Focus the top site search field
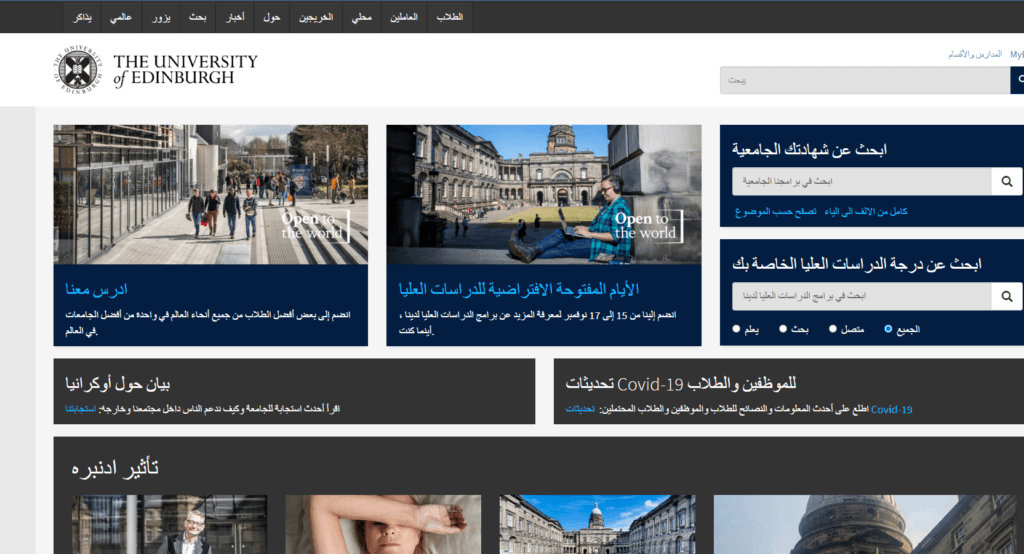This screenshot has width=1024, height=554. [864, 80]
